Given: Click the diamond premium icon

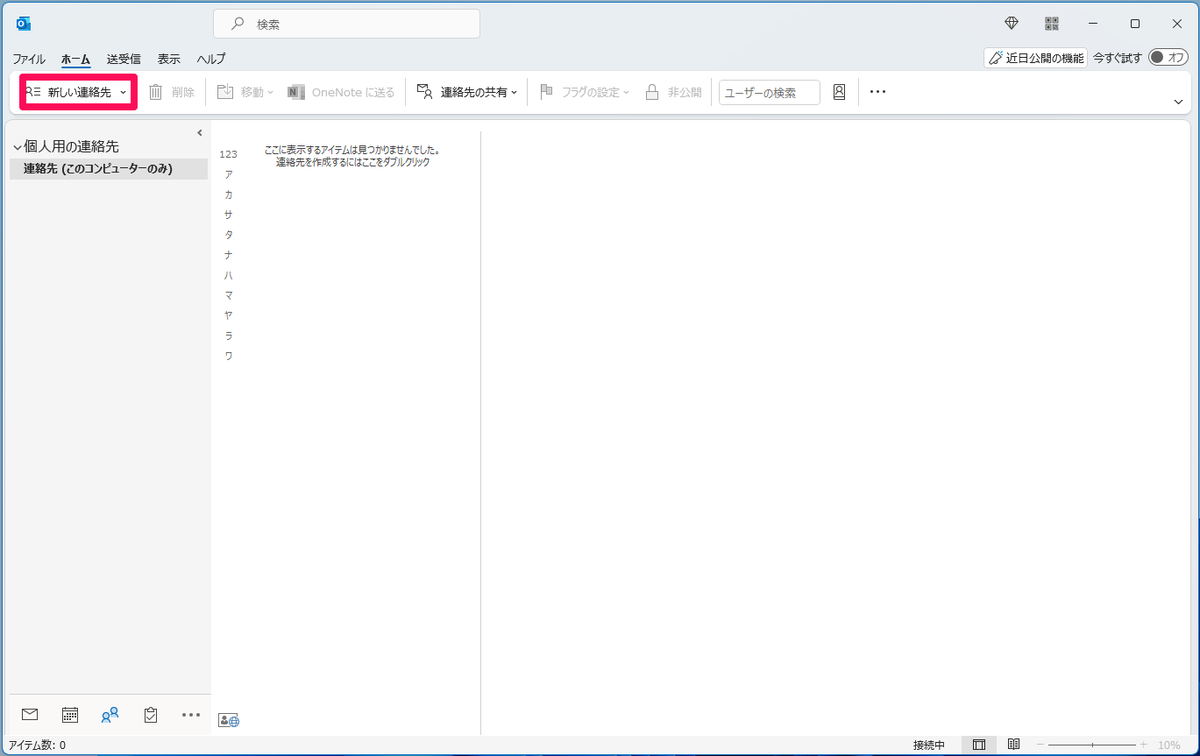Looking at the screenshot, I should click(x=1012, y=23).
